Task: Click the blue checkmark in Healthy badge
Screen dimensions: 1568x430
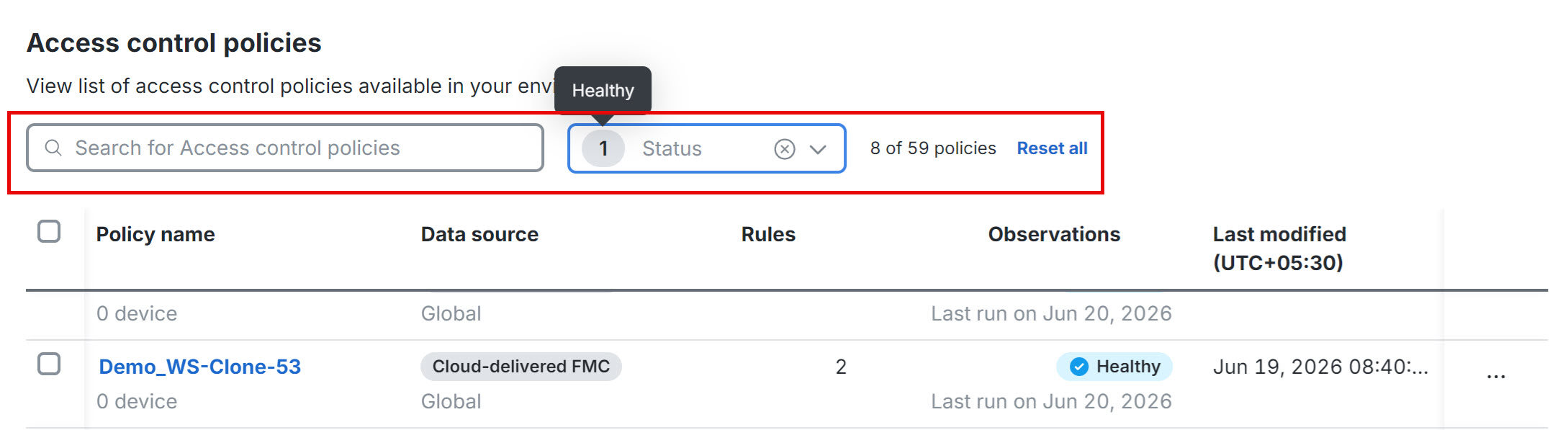Action: (x=1078, y=367)
